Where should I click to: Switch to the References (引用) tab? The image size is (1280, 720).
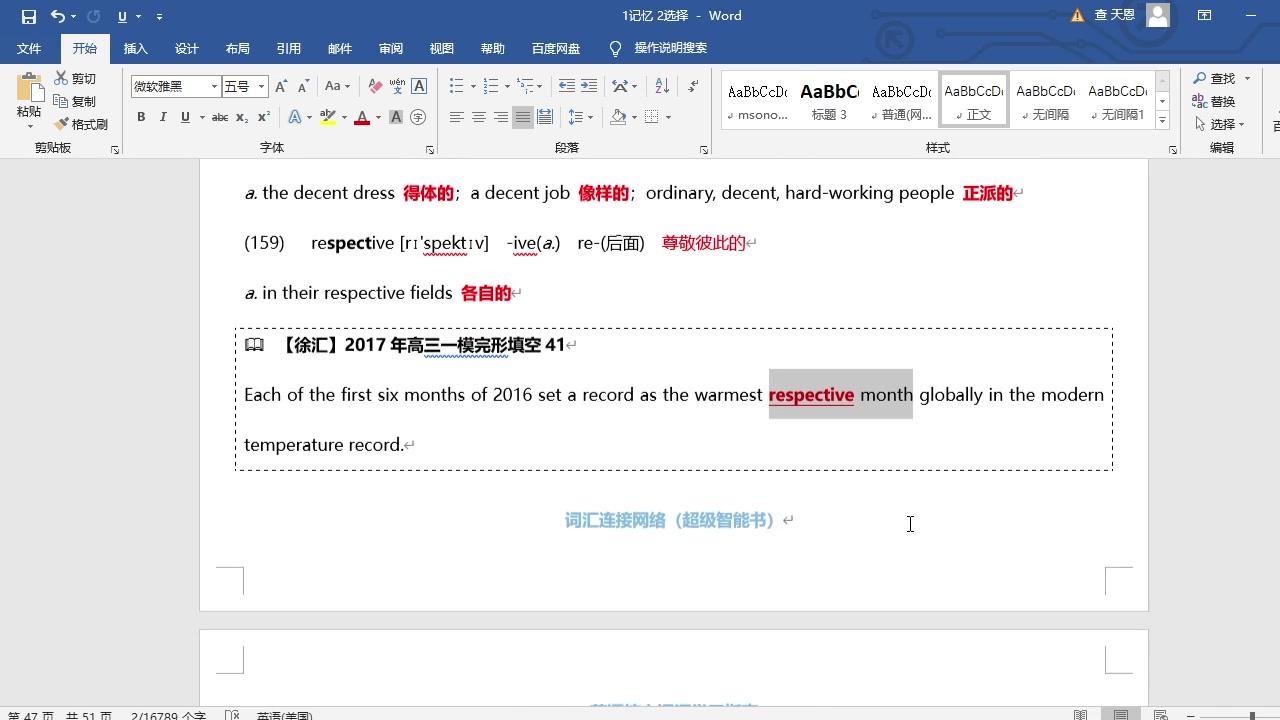tap(289, 49)
